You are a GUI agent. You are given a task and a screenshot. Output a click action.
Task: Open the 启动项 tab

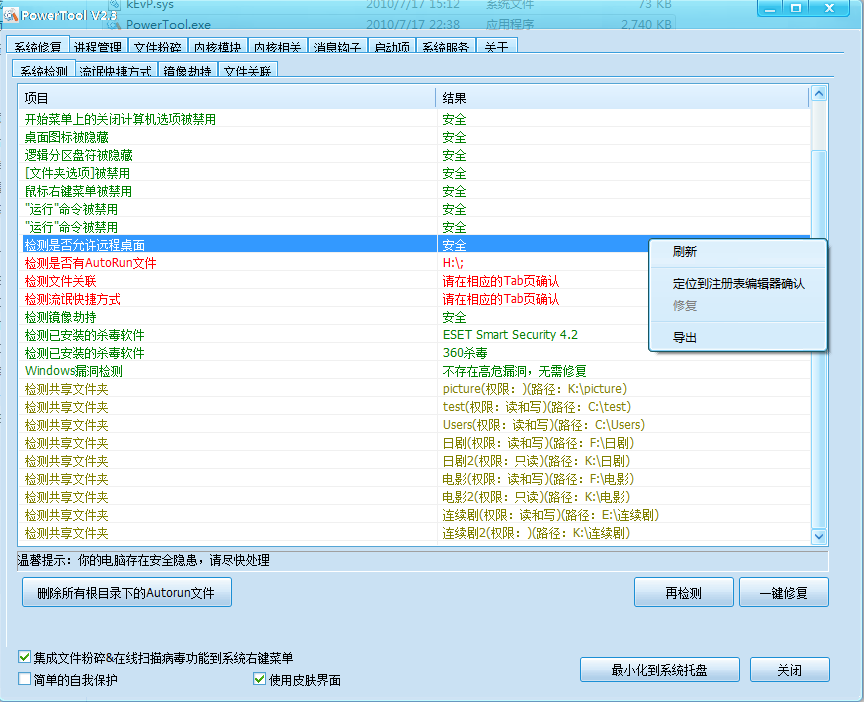(x=392, y=46)
